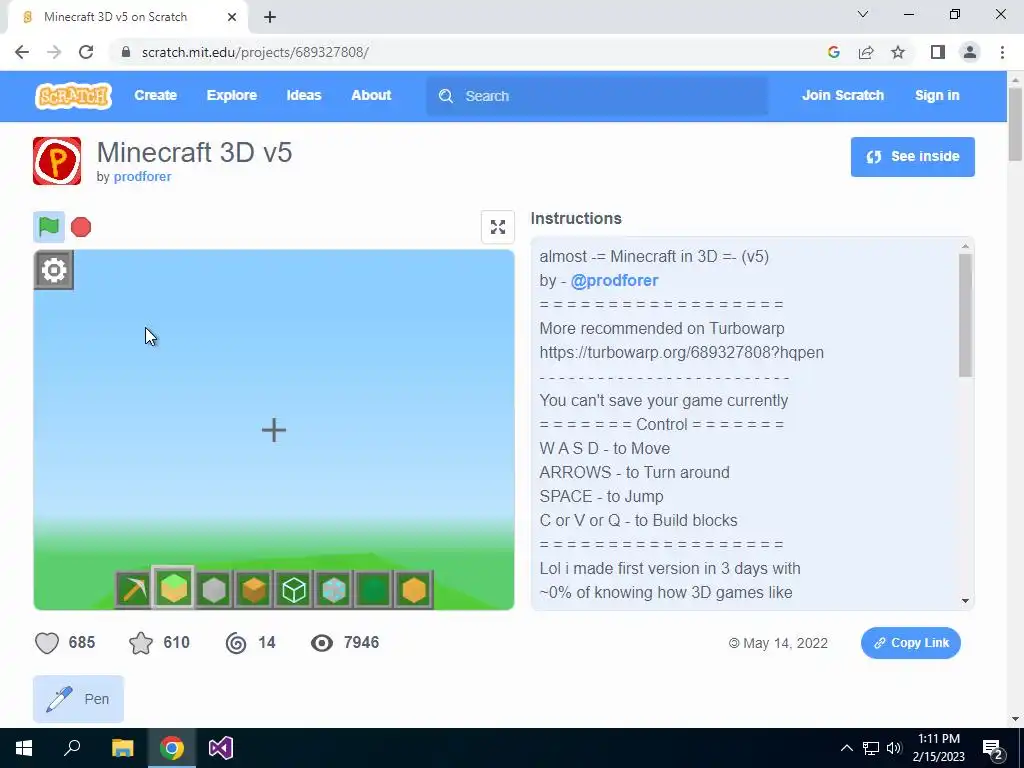Viewport: 1024px width, 768px height.
Task: Toggle the browser side panel
Action: click(x=938, y=52)
